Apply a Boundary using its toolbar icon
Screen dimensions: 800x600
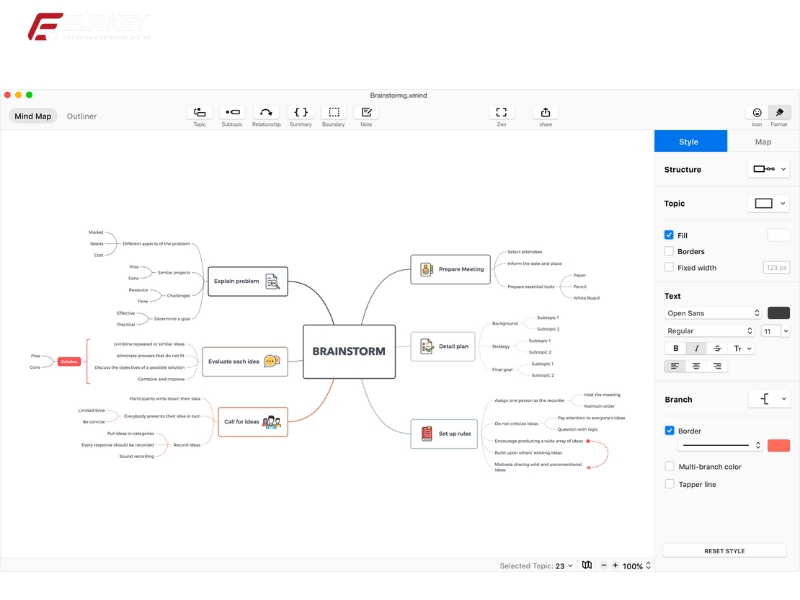(333, 114)
